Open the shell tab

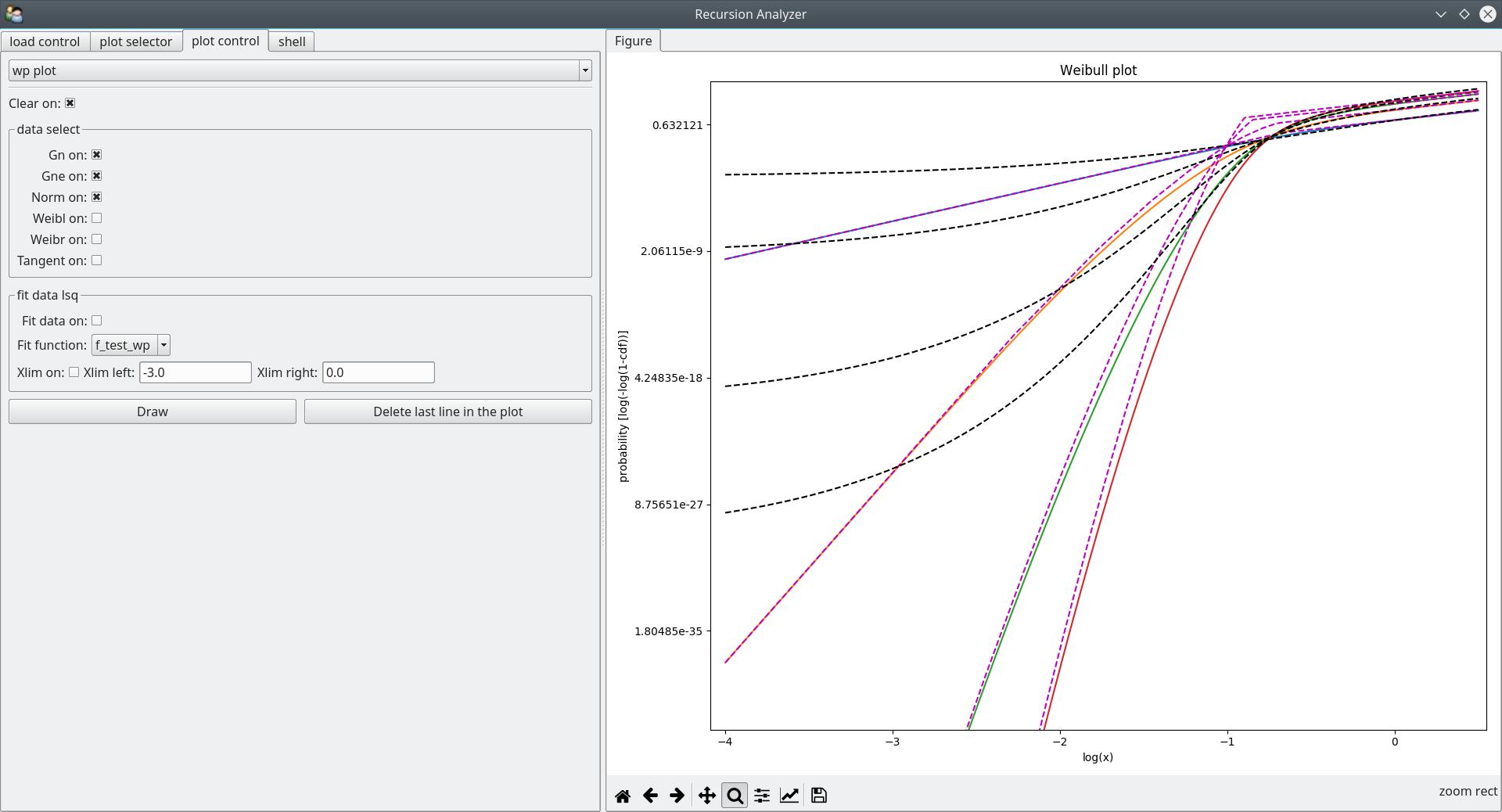tap(292, 41)
